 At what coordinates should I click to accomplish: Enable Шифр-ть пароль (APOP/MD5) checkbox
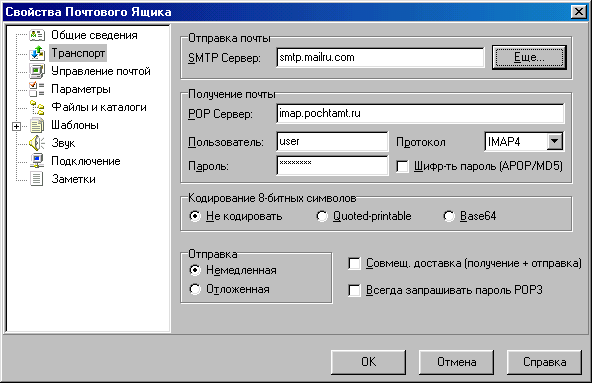402,166
